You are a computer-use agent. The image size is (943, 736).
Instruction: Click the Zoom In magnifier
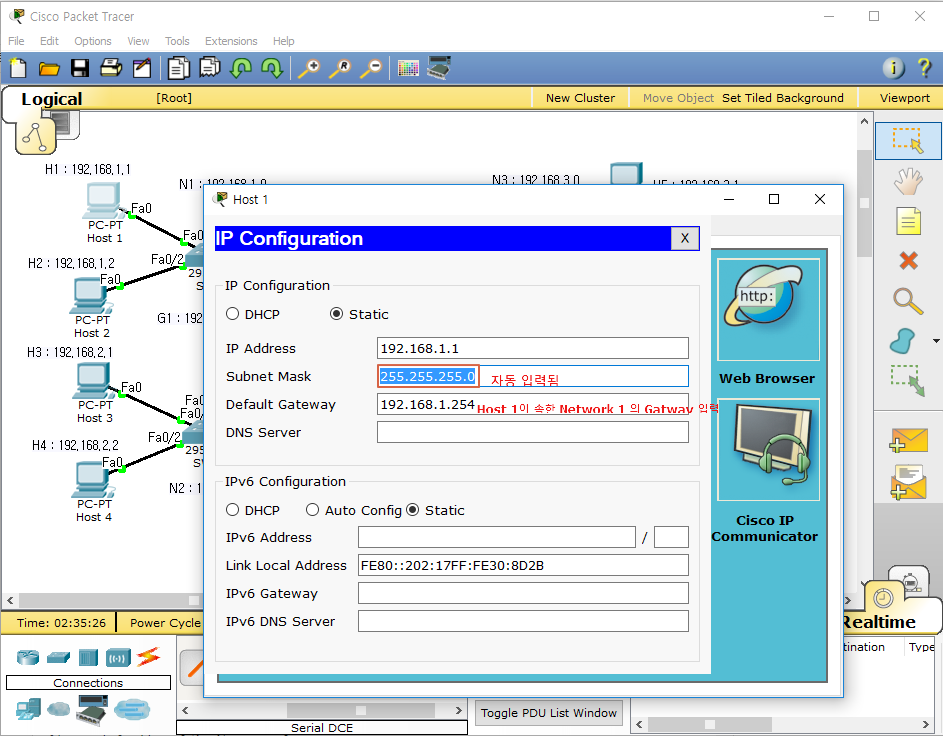pos(310,68)
